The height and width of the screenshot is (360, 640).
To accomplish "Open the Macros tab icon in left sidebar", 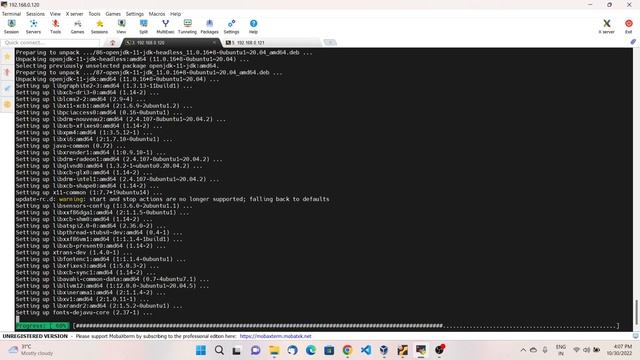I will click(x=7, y=89).
